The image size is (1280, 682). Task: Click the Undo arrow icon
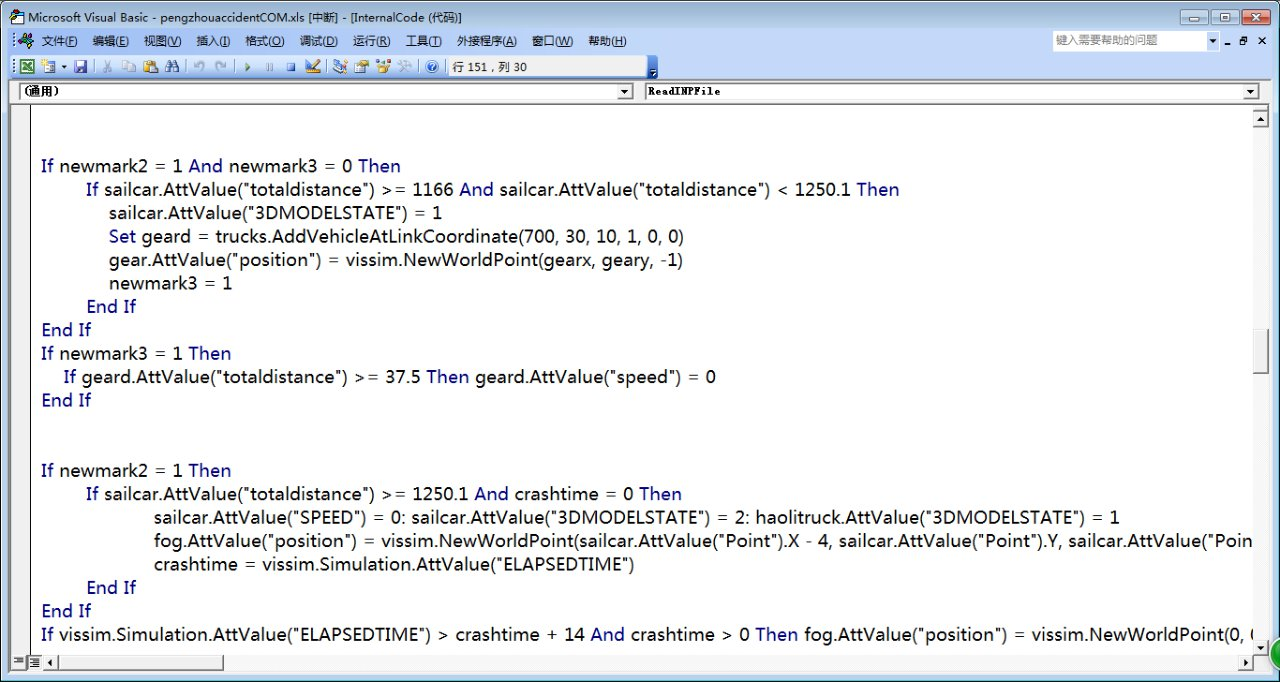pyautogui.click(x=198, y=67)
